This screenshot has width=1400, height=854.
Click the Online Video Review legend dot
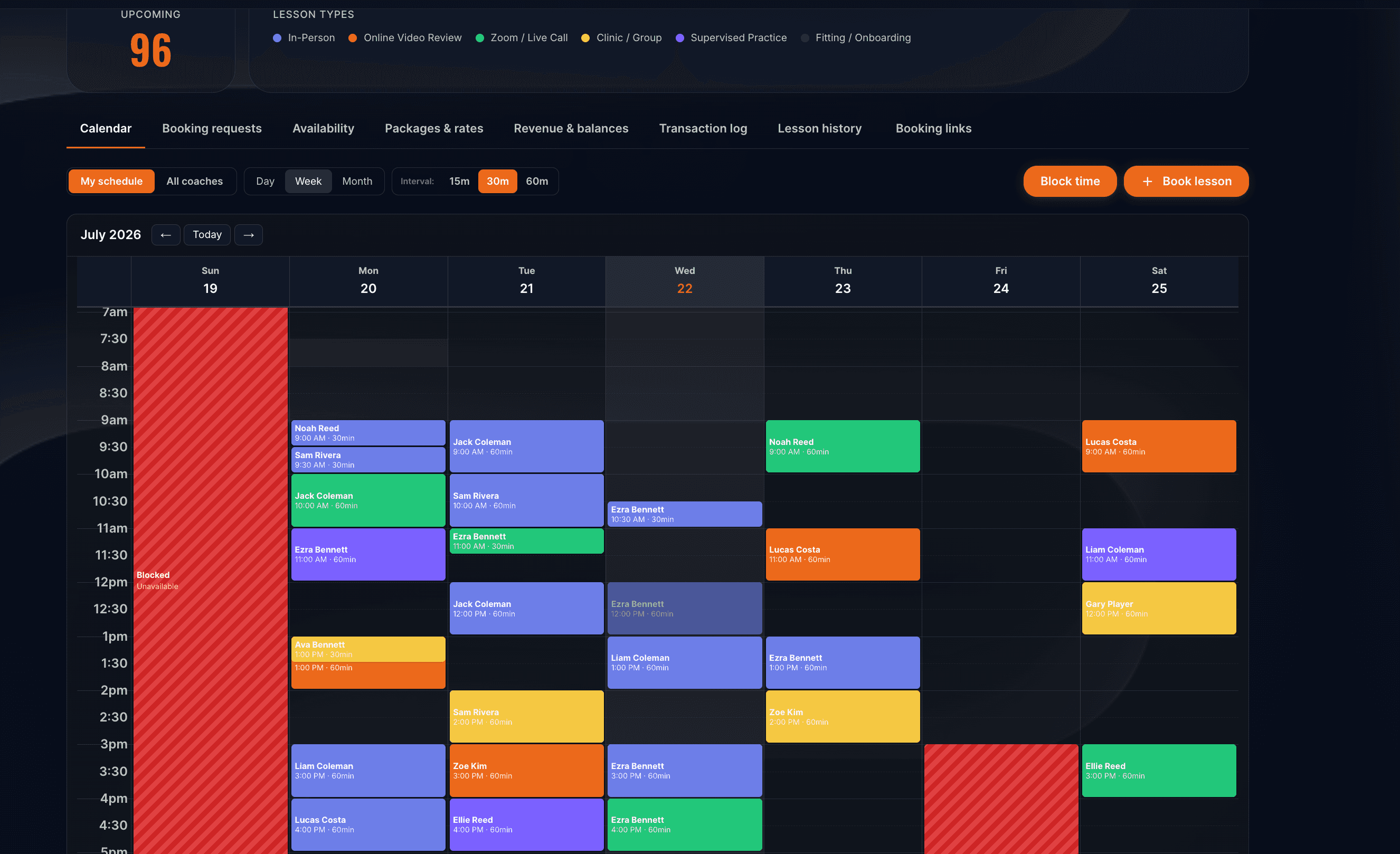(353, 38)
